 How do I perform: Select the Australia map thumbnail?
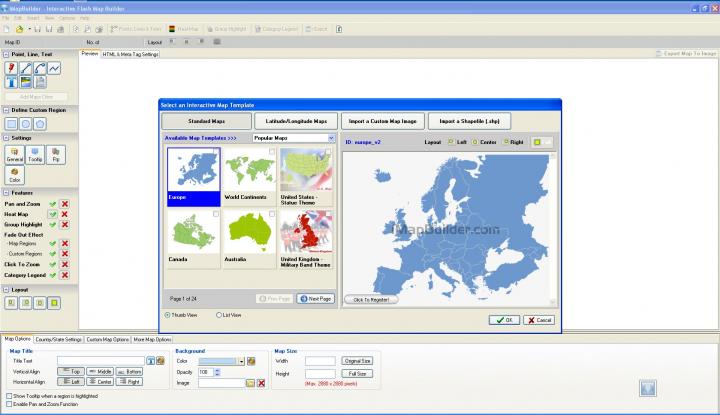(248, 239)
